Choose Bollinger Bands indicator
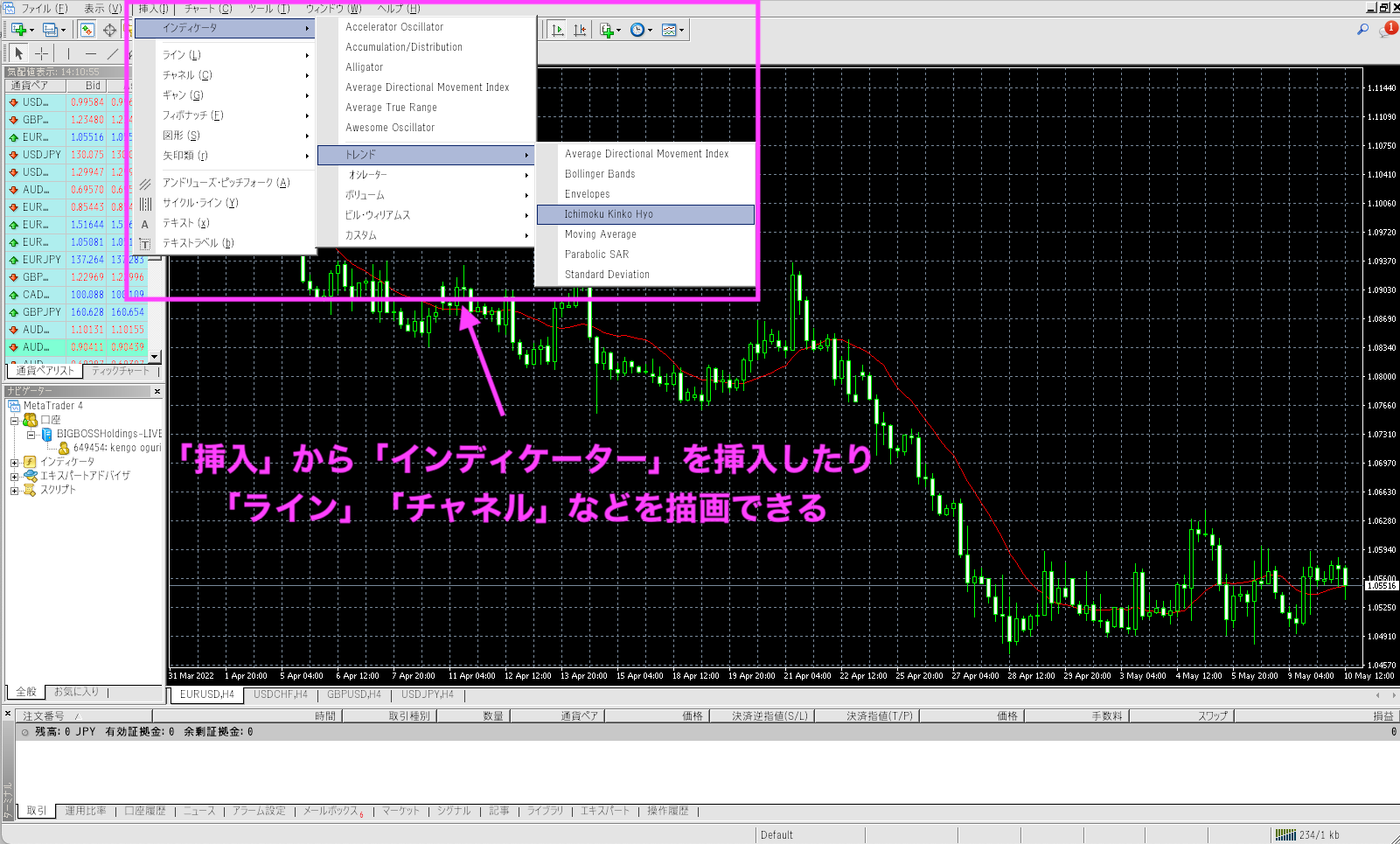 pyautogui.click(x=600, y=174)
